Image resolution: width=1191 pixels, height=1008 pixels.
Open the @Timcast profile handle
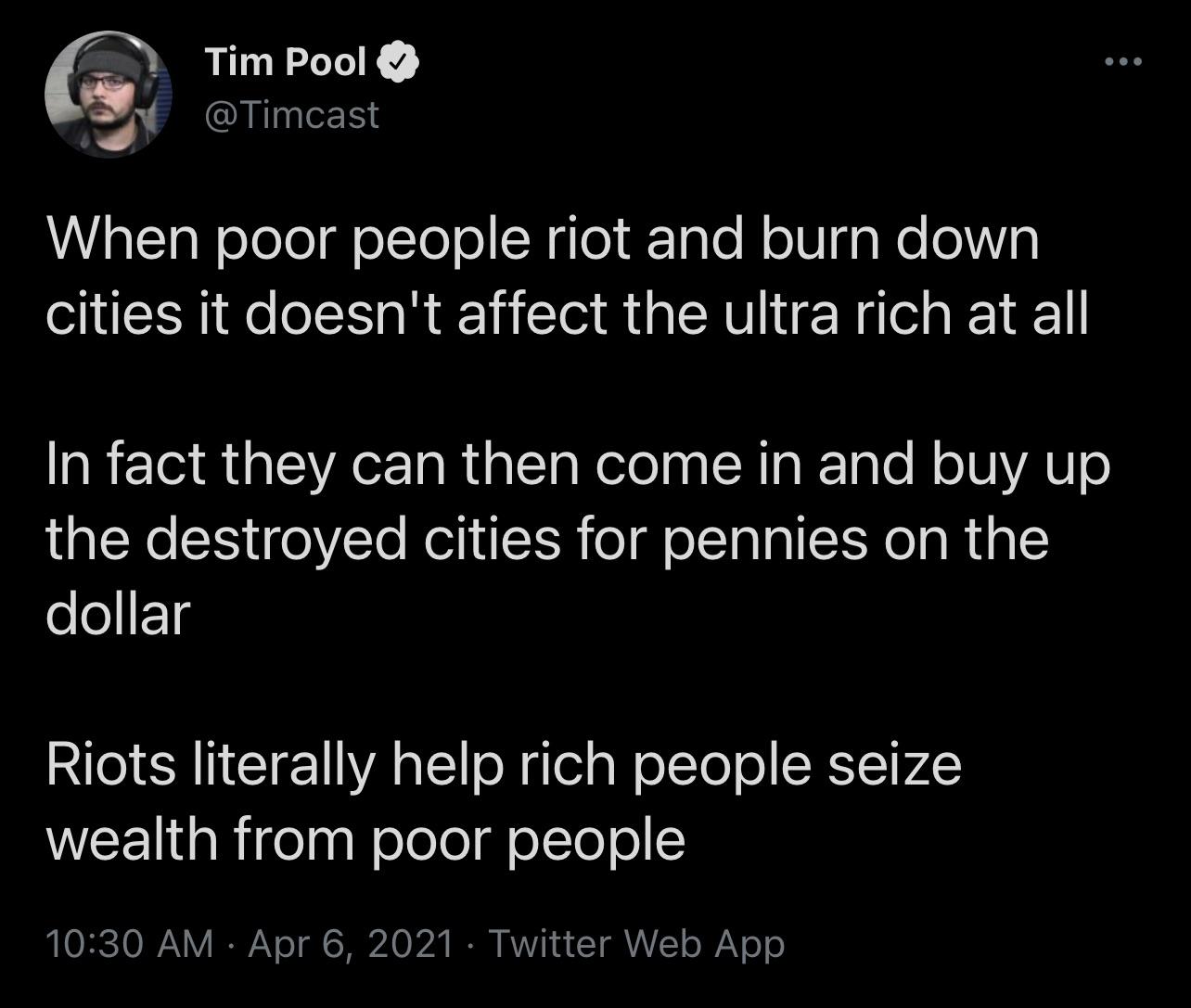click(290, 115)
